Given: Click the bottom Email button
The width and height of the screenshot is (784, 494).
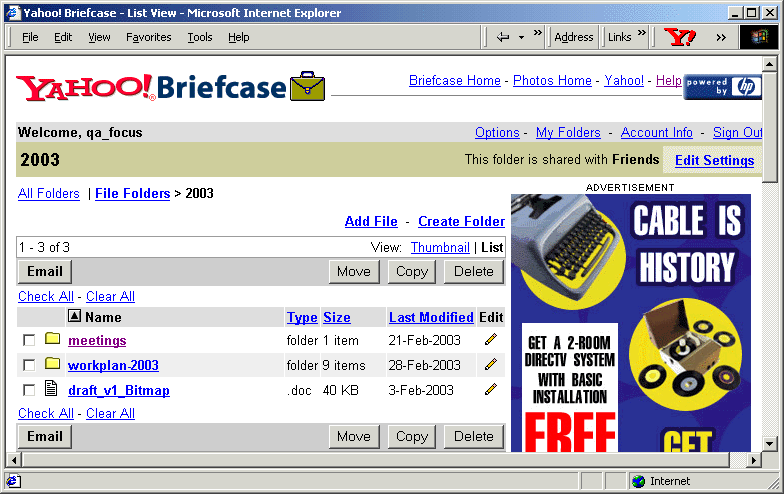Looking at the screenshot, I should (45, 436).
